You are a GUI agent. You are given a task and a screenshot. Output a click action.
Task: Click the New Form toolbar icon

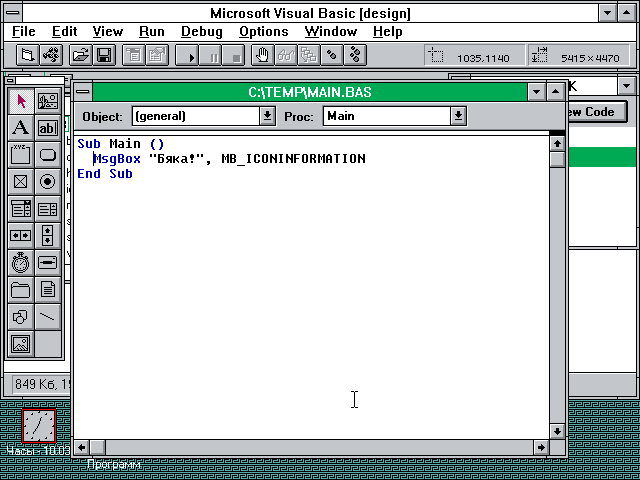coord(27,55)
